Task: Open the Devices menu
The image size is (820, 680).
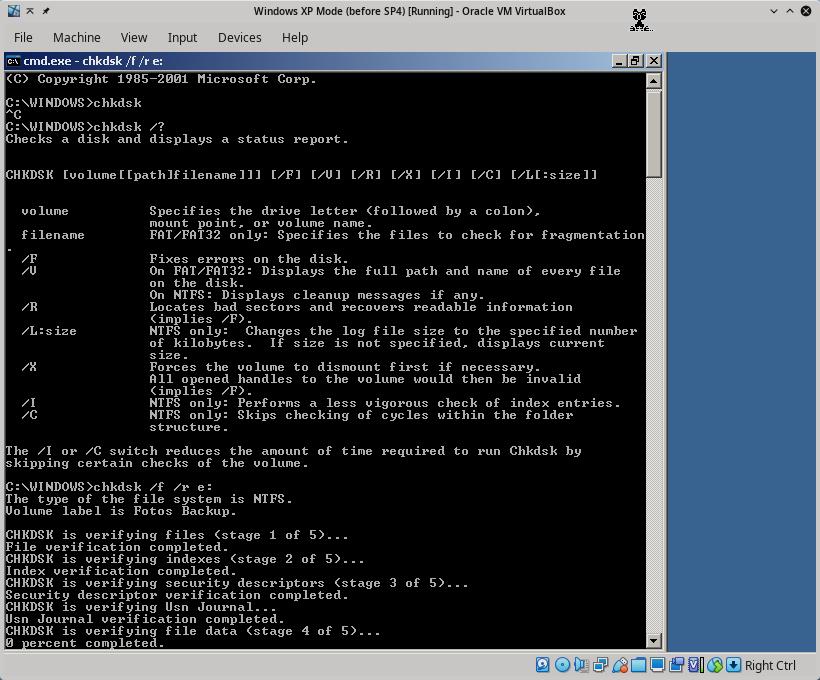Action: click(x=240, y=38)
